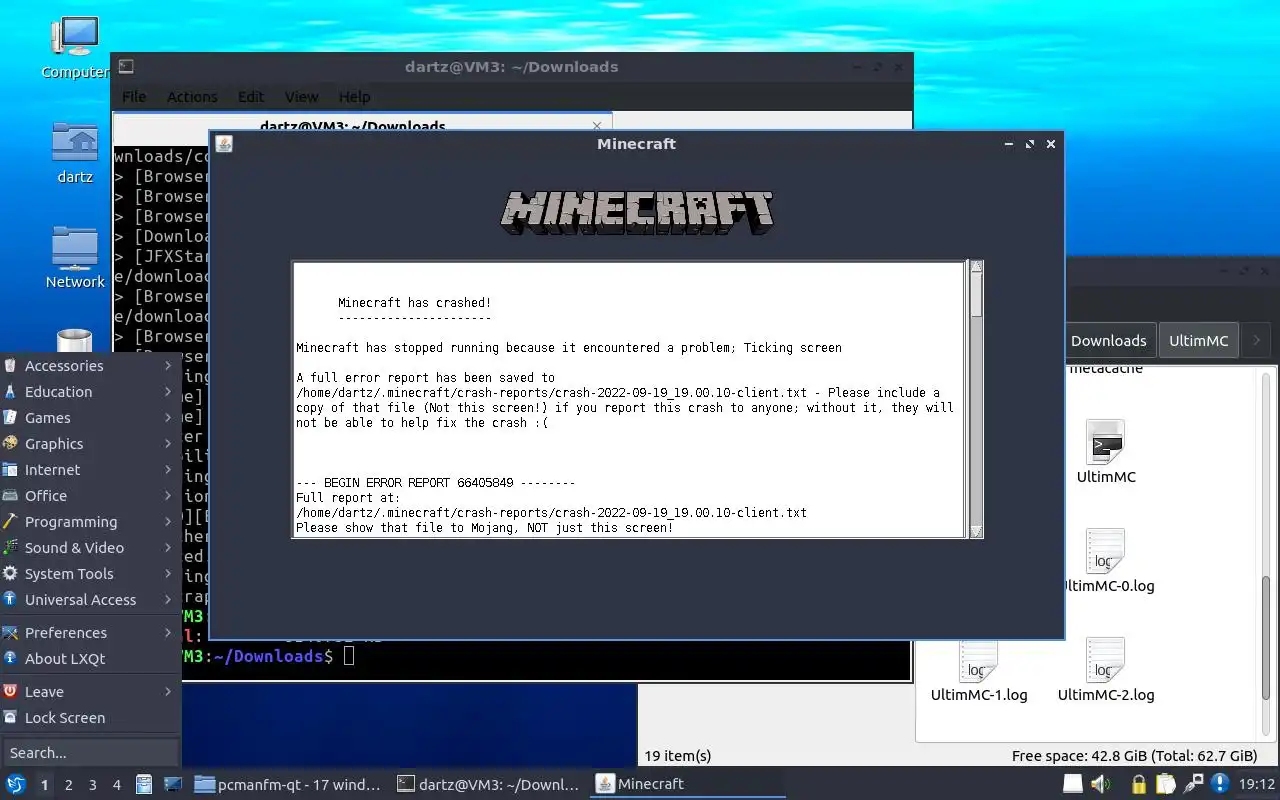Viewport: 1280px width, 800px height.
Task: Switch to desktop 1 in pager
Action: click(44, 785)
